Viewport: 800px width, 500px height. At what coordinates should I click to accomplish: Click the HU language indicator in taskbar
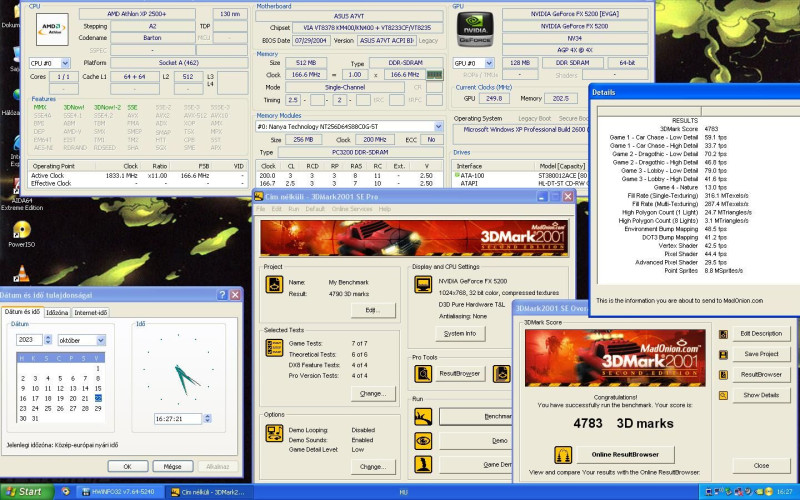pos(403,492)
